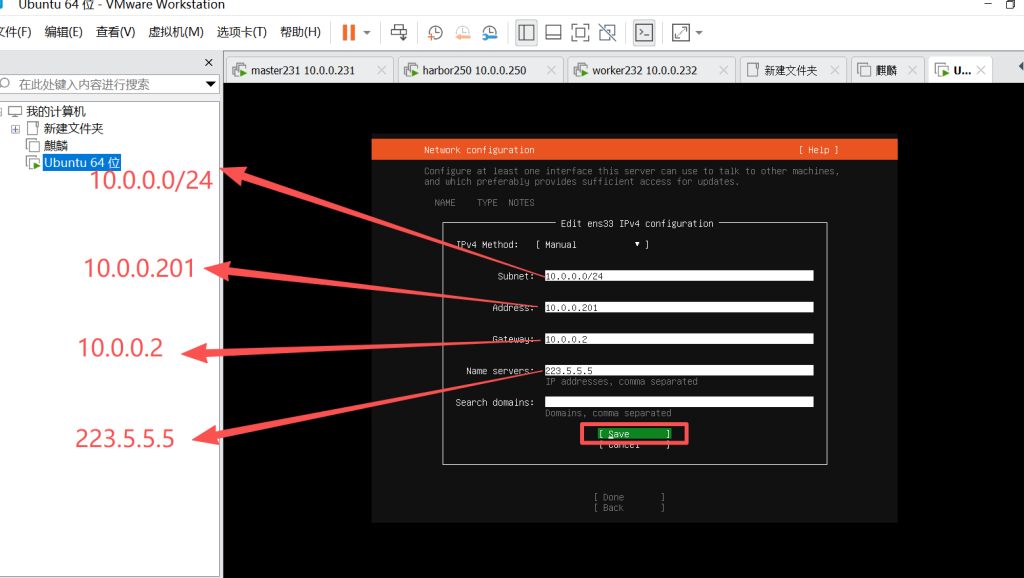Click the send Ctrl+Alt+Del icon
The image size is (1024, 578).
pyautogui.click(x=399, y=32)
